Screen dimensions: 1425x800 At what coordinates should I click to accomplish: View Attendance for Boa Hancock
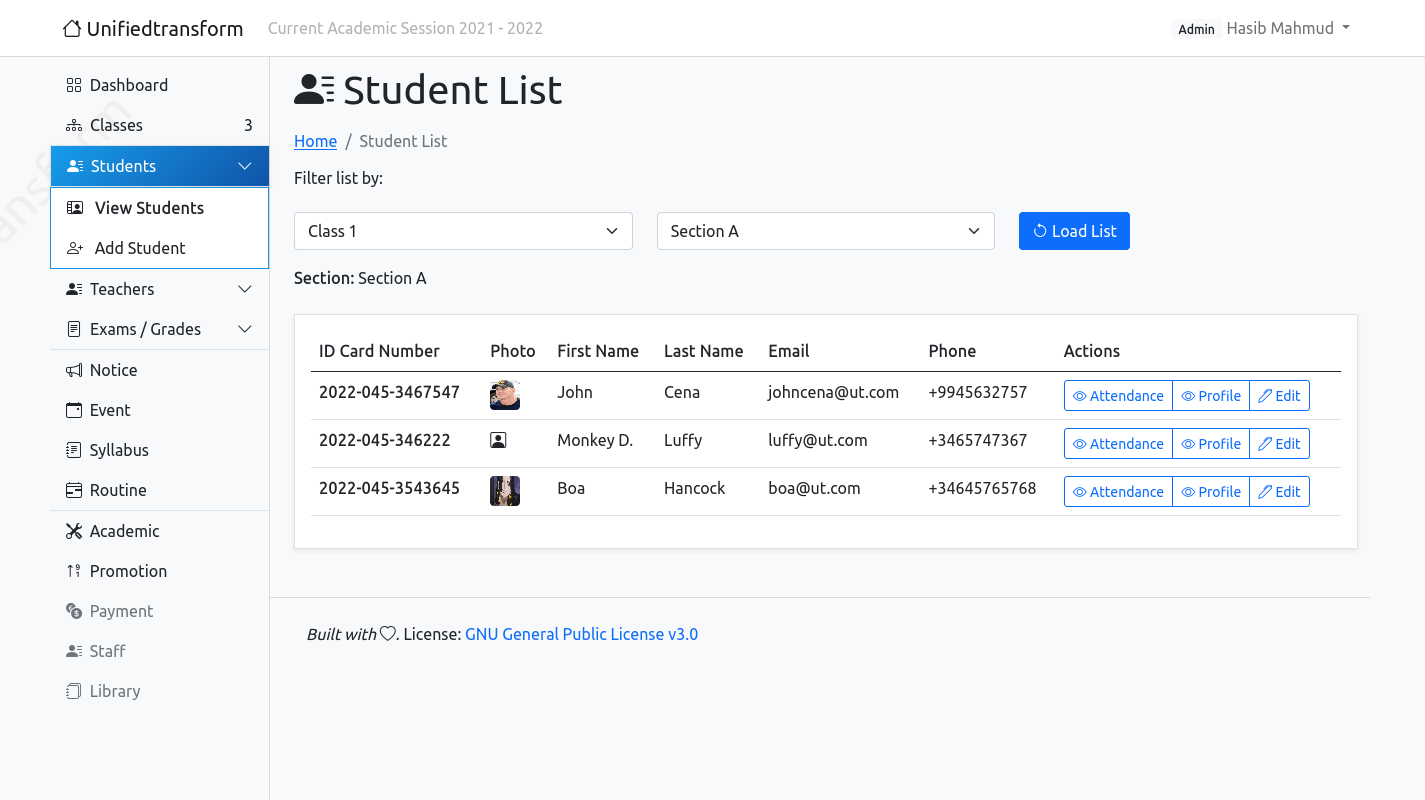coord(1118,492)
